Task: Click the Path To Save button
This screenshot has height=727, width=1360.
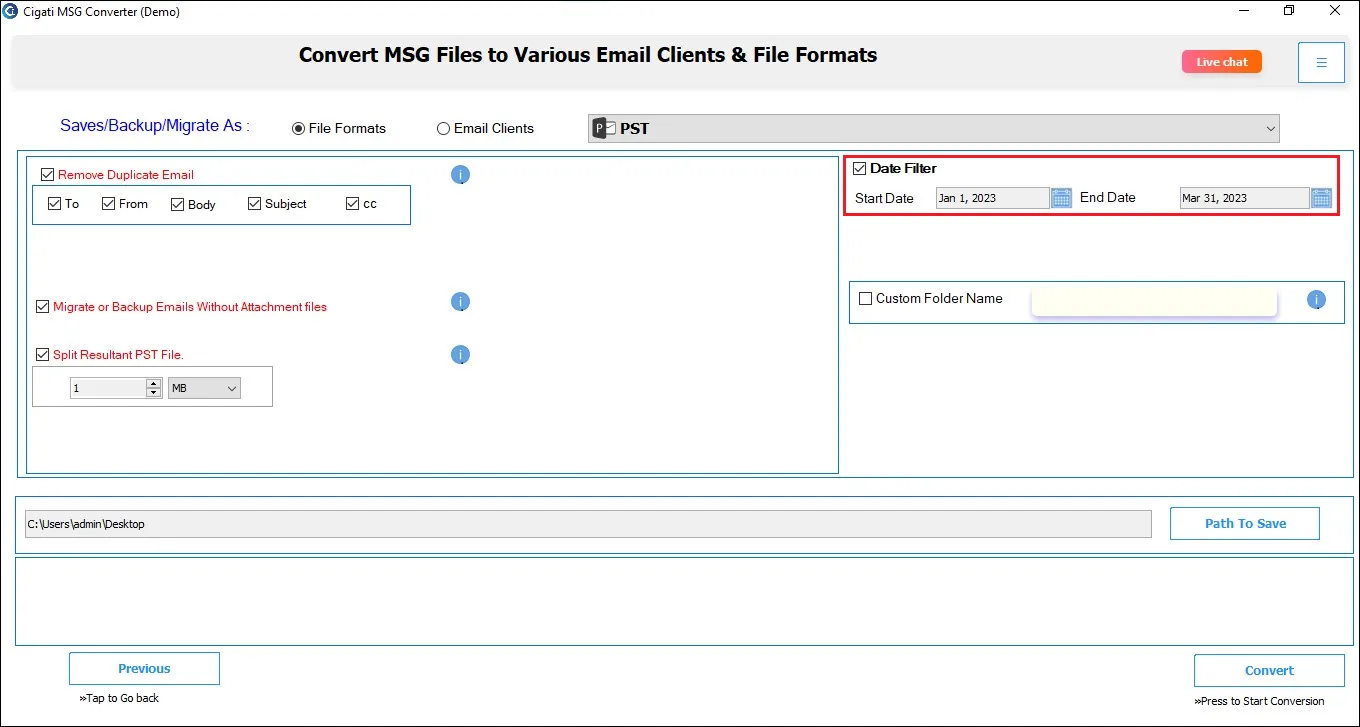Action: click(1245, 523)
